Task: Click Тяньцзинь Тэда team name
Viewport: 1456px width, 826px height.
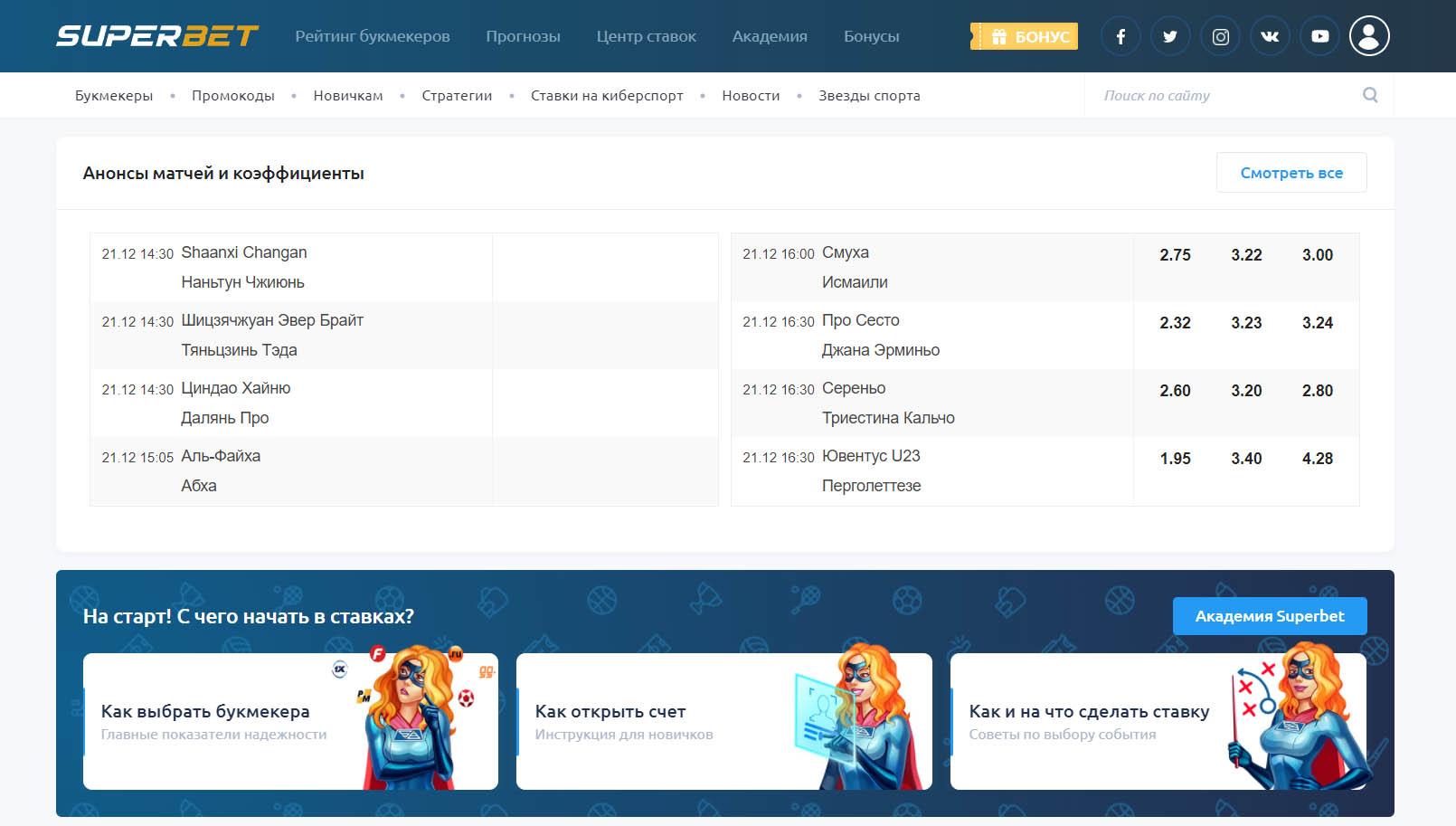Action: [x=239, y=350]
